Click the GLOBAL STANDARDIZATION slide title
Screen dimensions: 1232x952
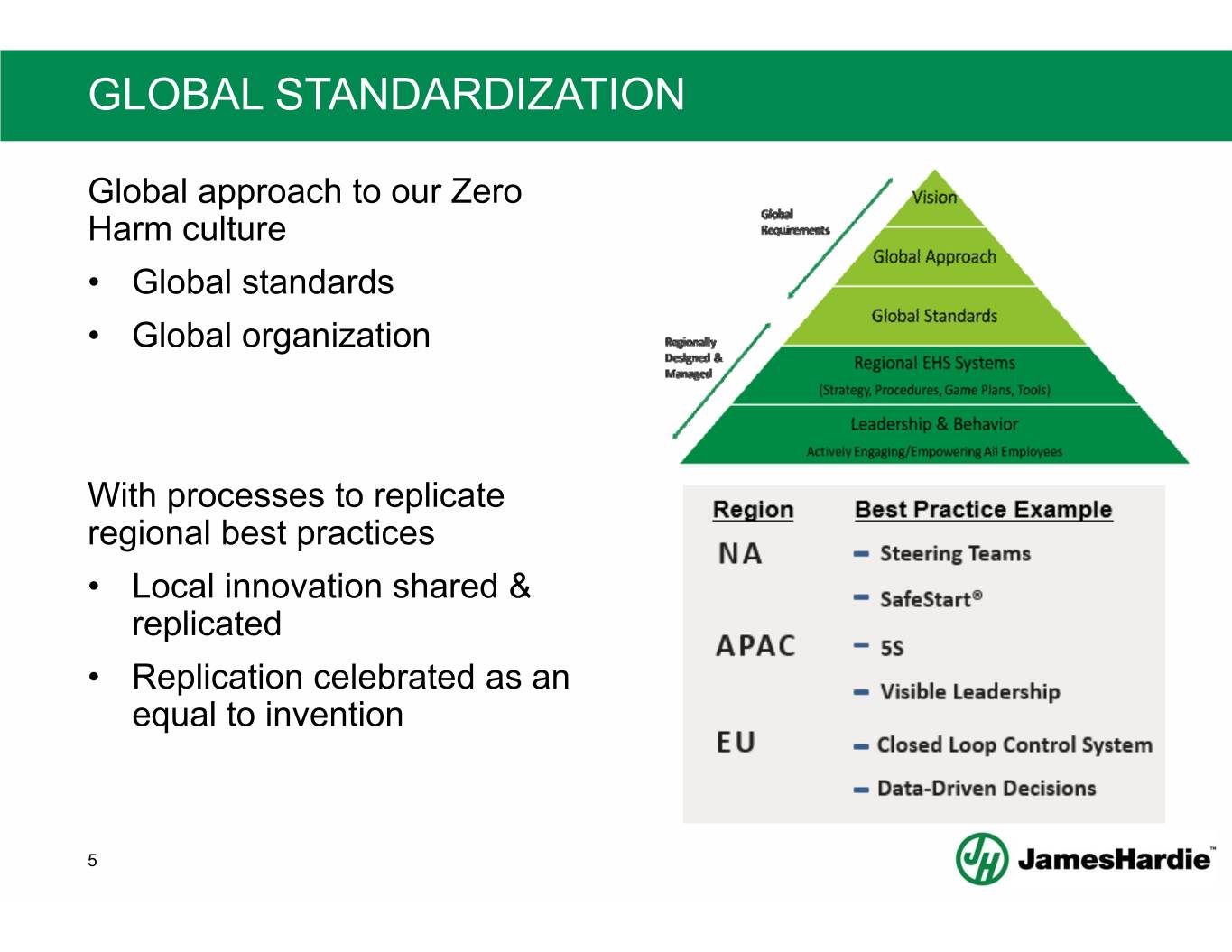click(x=386, y=95)
